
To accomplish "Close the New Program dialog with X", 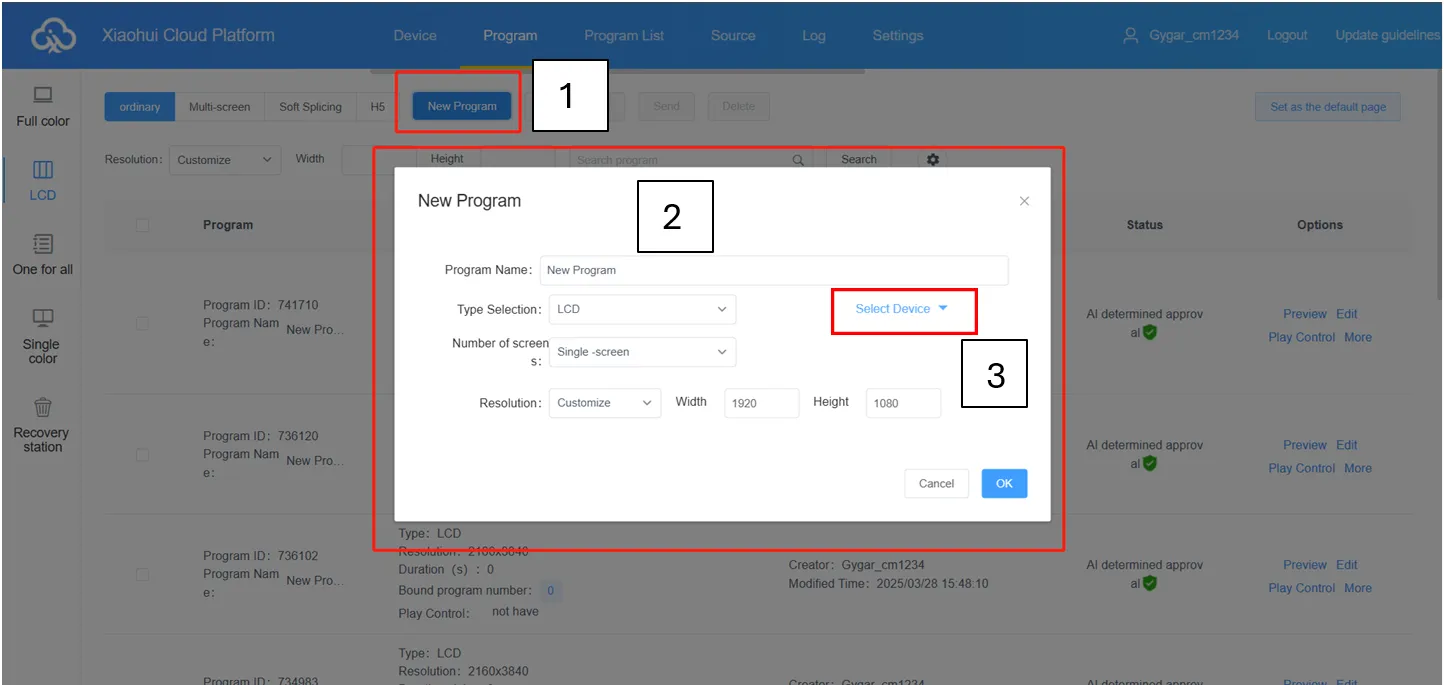I will tap(1024, 201).
